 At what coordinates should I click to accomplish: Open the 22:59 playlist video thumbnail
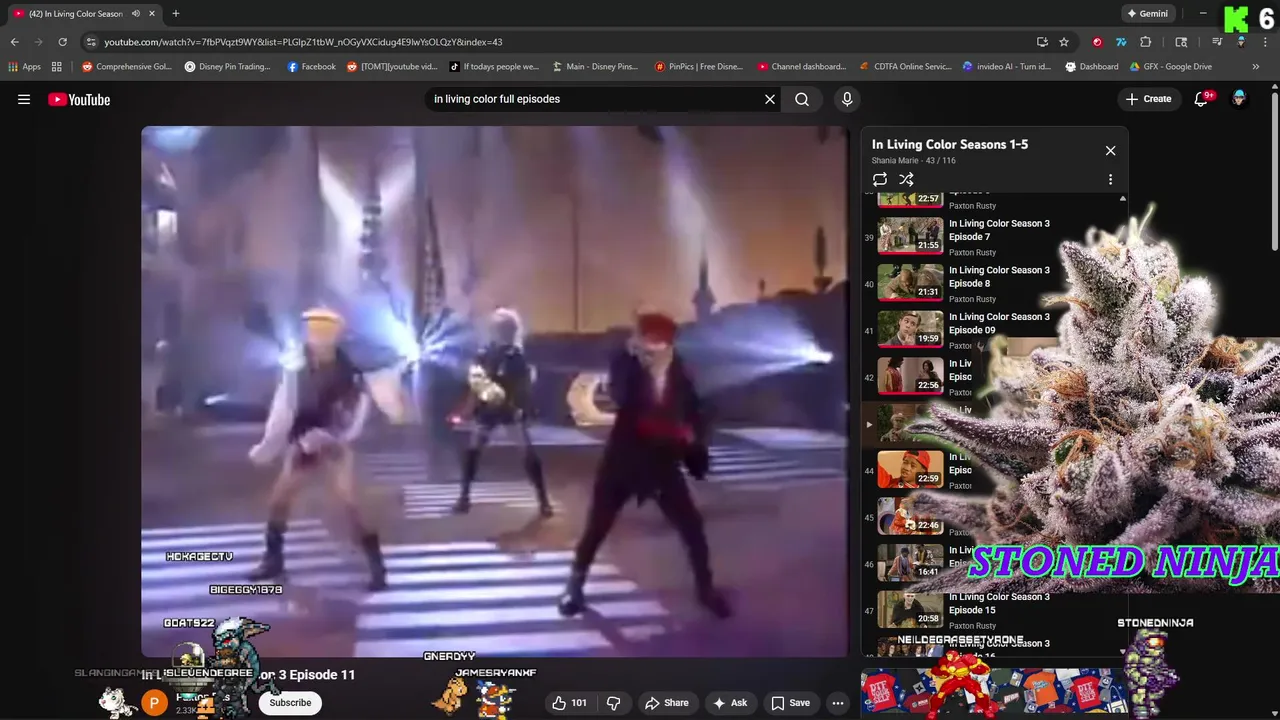tap(910, 469)
